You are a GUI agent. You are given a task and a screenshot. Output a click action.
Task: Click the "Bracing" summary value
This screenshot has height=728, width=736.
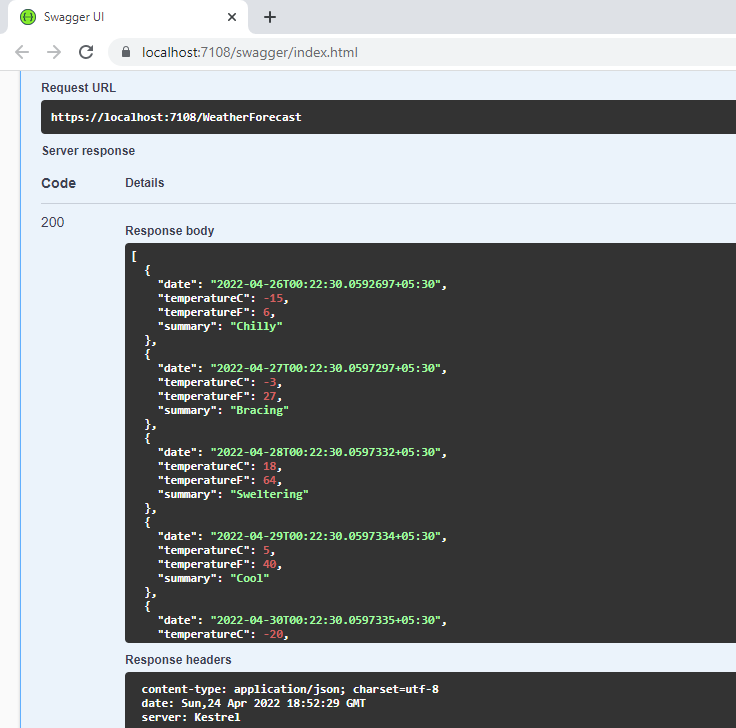click(260, 410)
